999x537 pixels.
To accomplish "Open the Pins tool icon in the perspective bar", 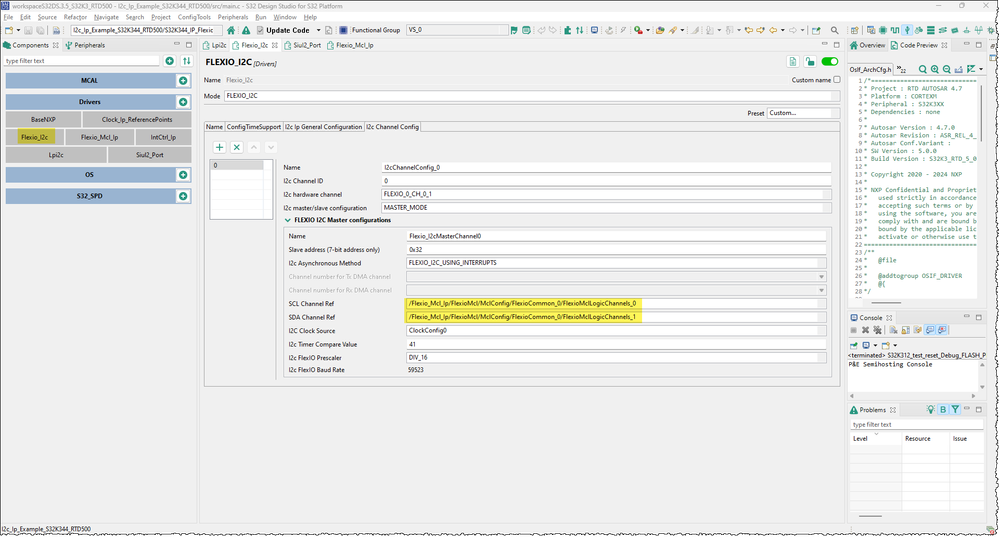I will 883,30.
